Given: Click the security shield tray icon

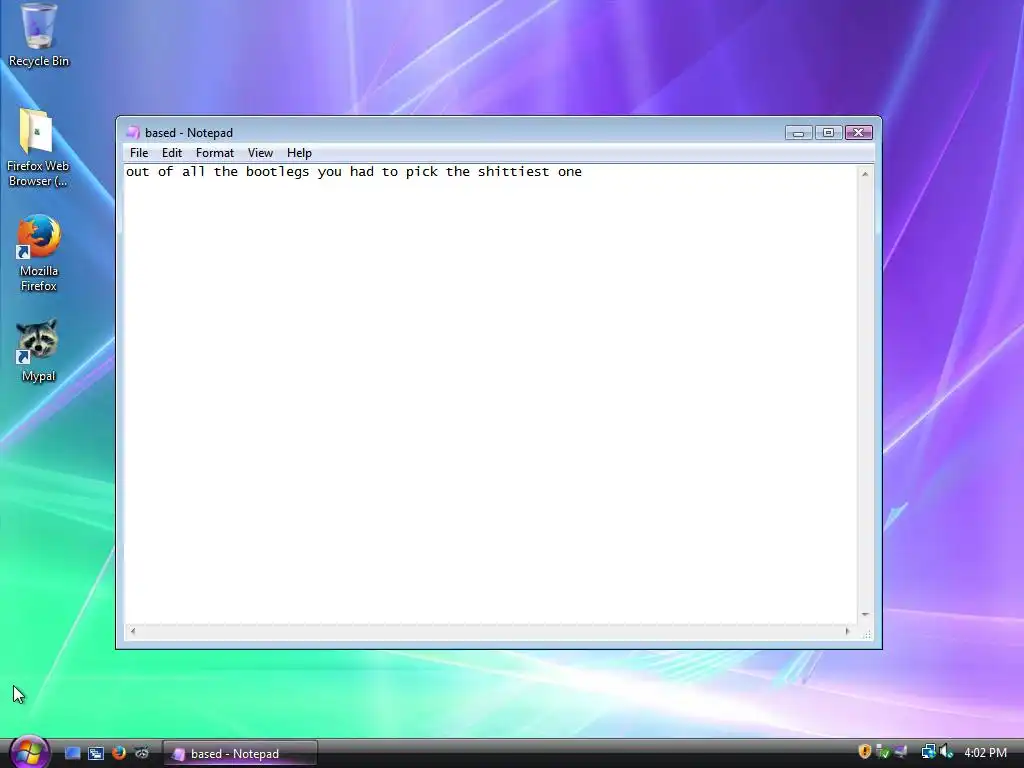Looking at the screenshot, I should click(x=865, y=752).
